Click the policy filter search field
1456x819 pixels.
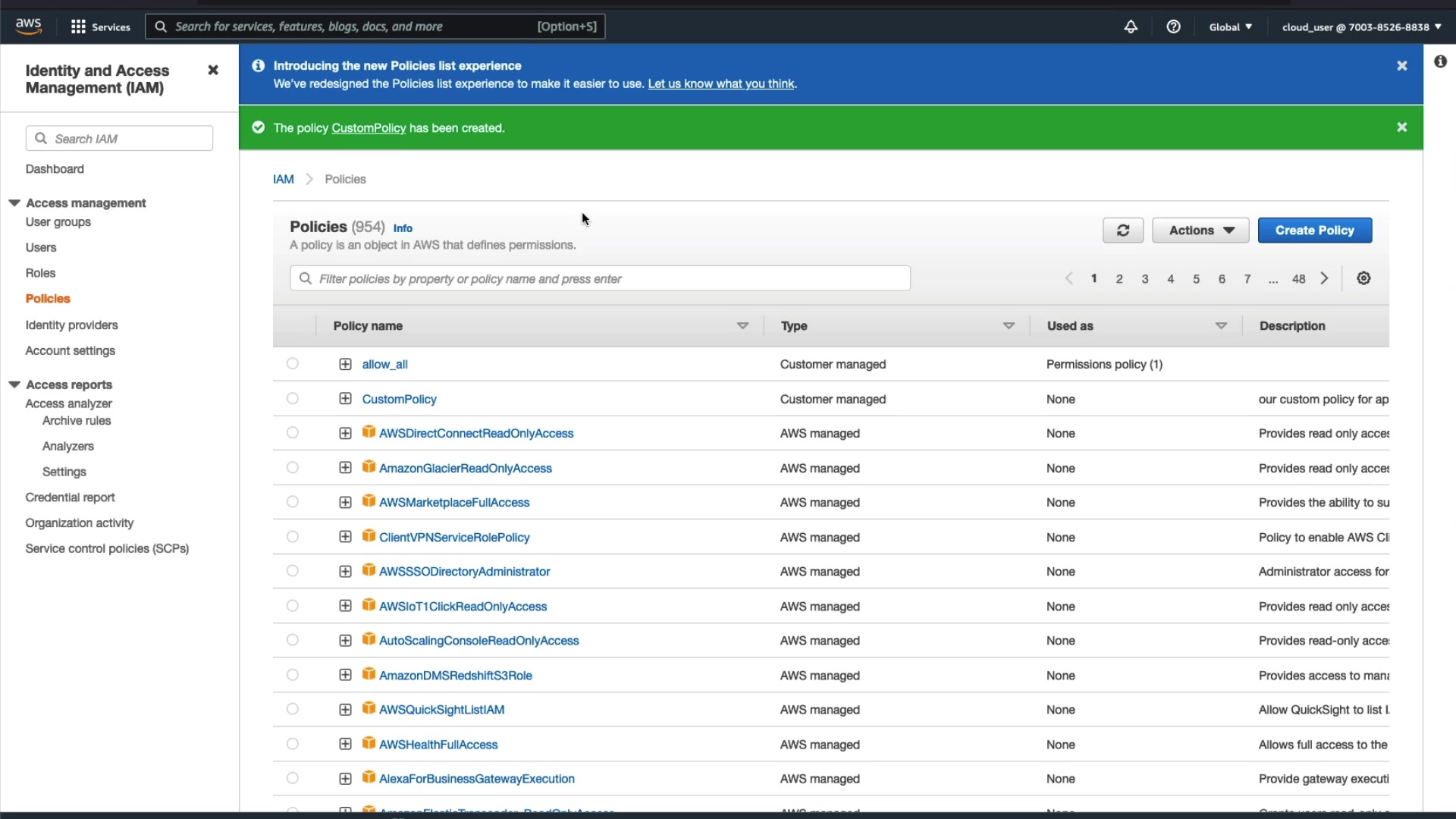pyautogui.click(x=599, y=278)
